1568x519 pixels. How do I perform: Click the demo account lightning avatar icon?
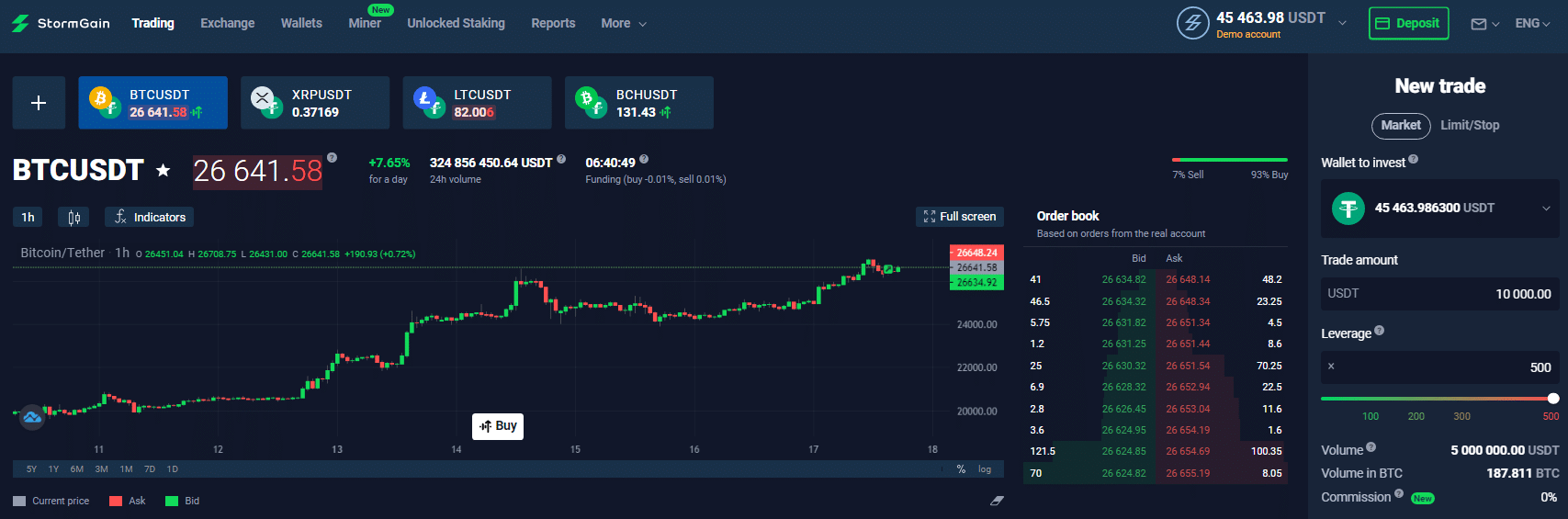(1193, 23)
